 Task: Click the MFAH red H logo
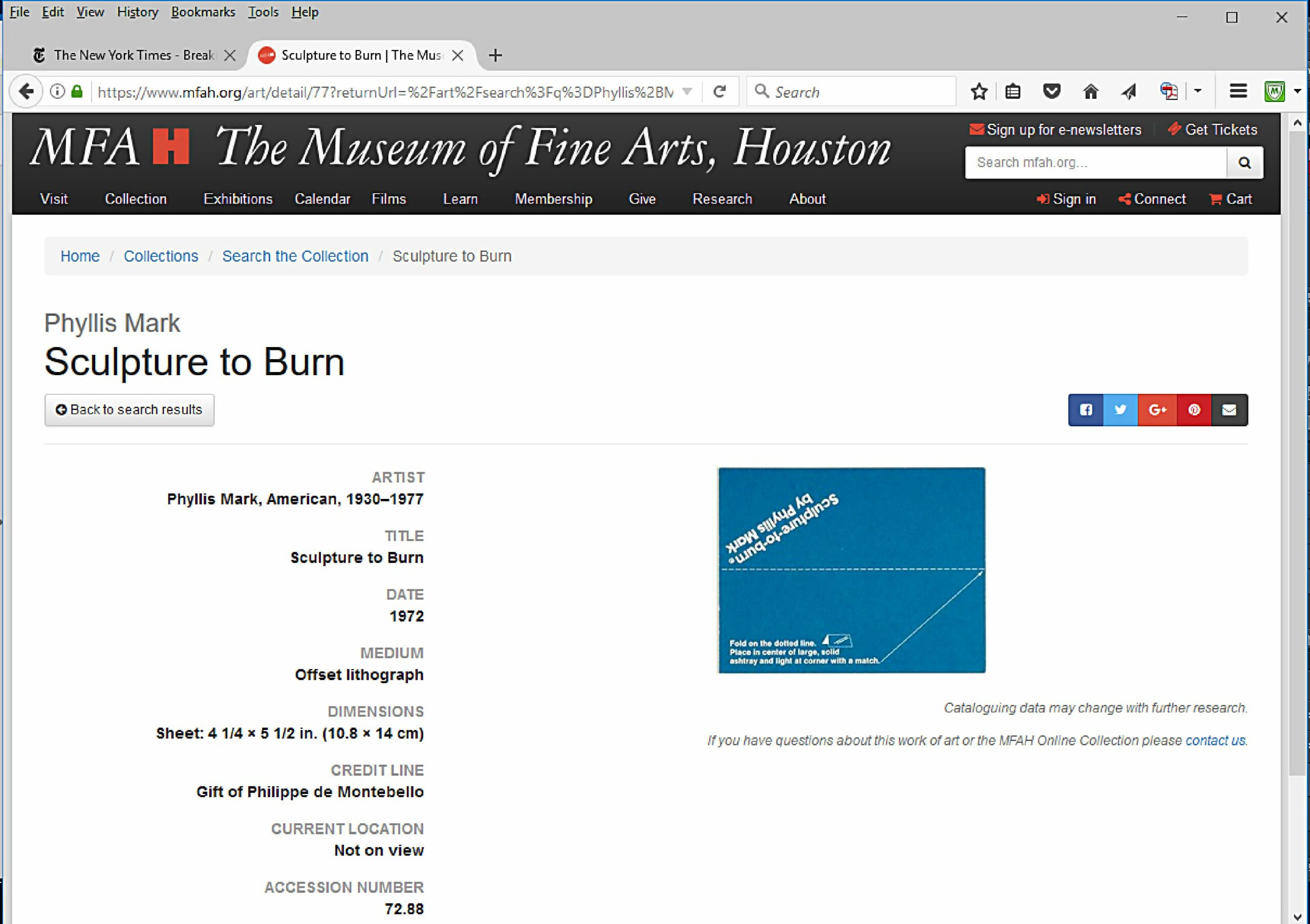(170, 147)
